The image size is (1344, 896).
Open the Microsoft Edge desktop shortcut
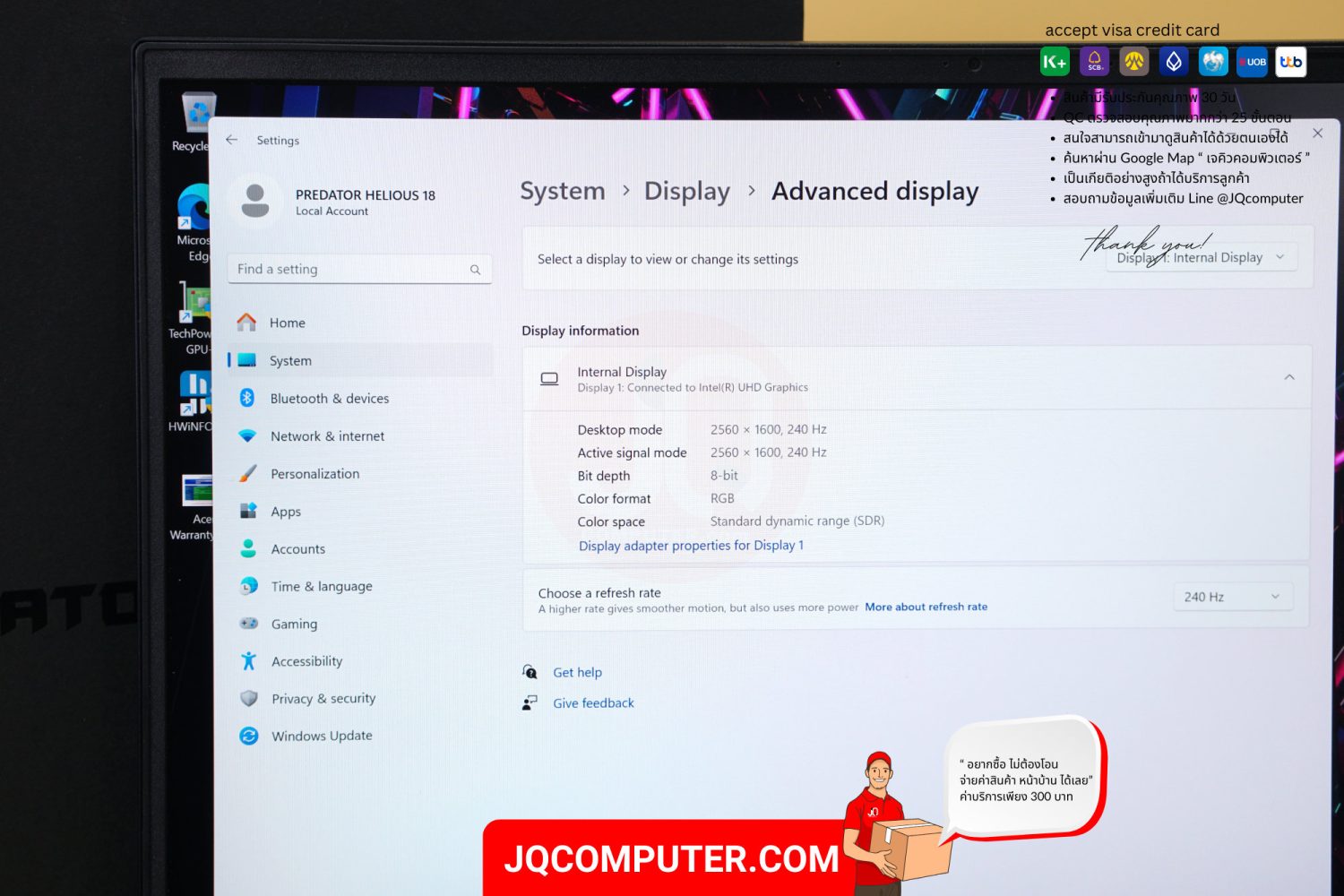click(x=194, y=222)
